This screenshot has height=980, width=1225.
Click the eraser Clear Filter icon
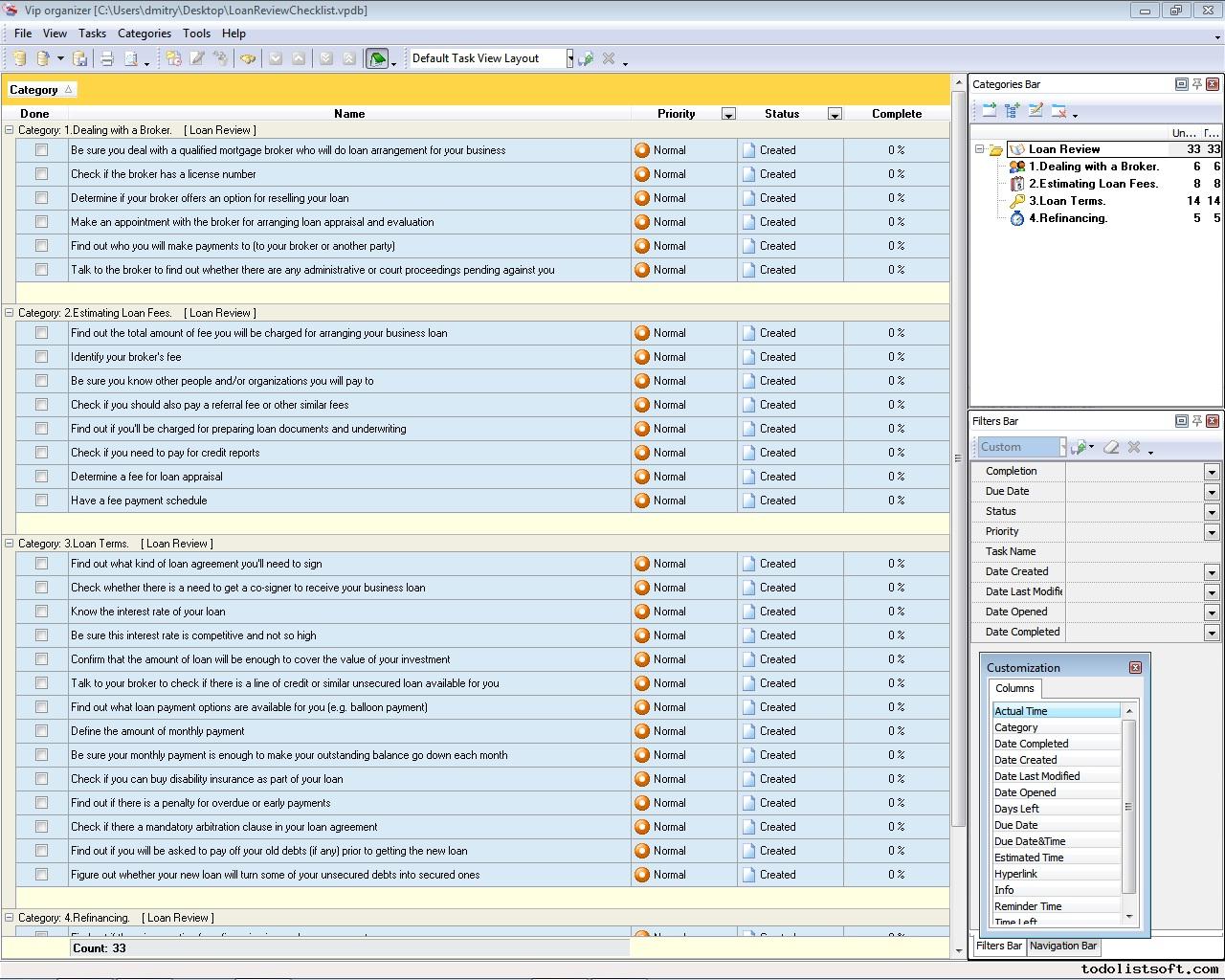[1111, 448]
